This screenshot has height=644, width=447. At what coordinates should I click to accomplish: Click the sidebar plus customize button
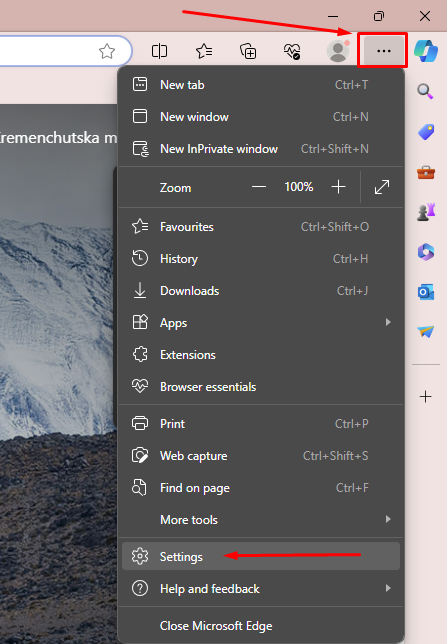click(426, 396)
